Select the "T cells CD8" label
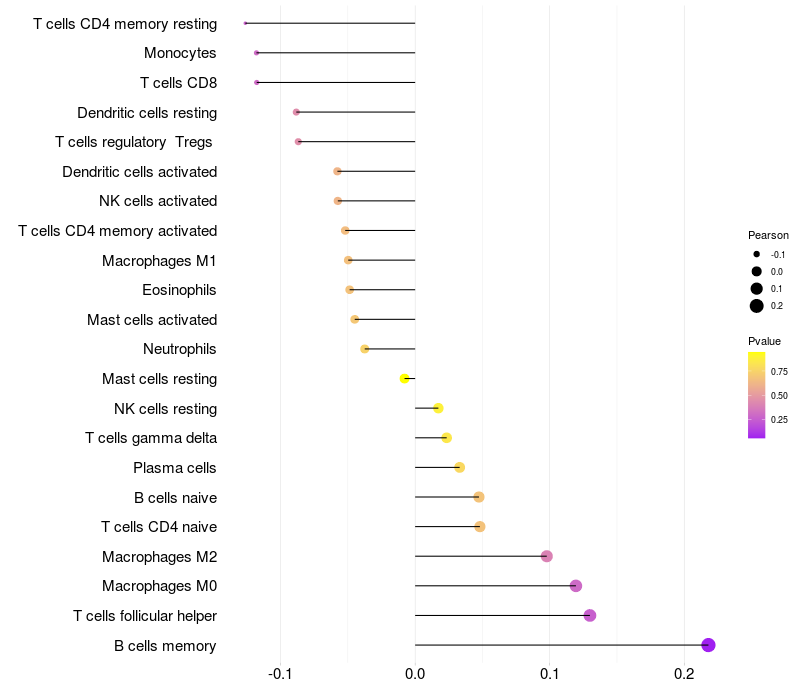 coord(179,82)
